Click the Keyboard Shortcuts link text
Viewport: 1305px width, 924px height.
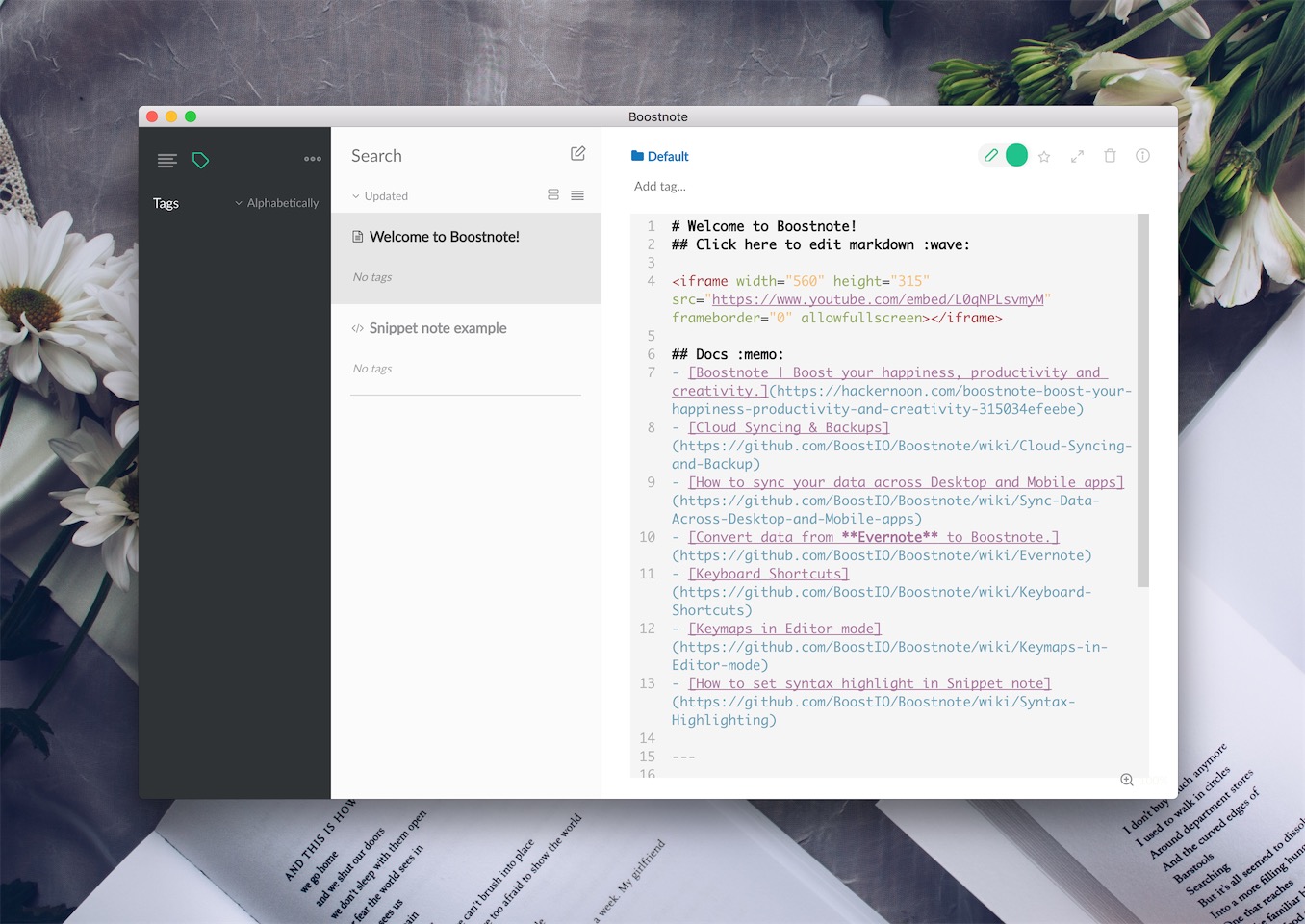(x=768, y=574)
